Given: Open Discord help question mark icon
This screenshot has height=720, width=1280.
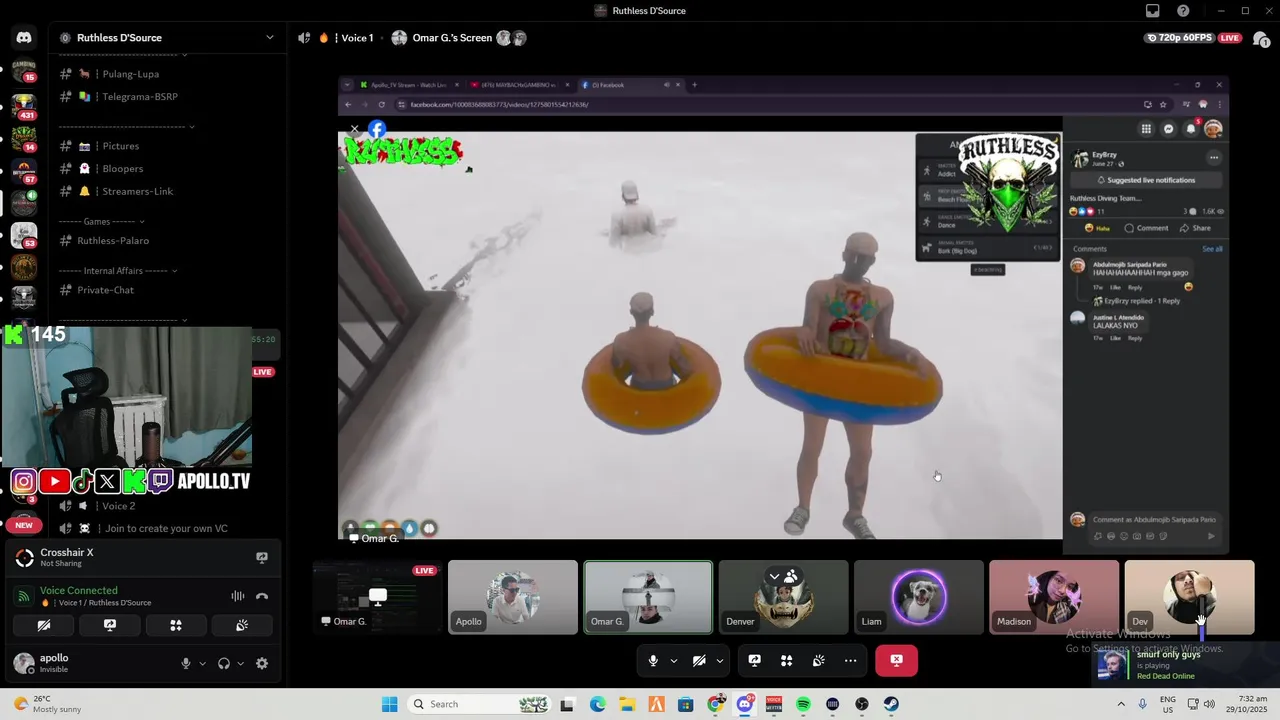Looking at the screenshot, I should 1183,11.
